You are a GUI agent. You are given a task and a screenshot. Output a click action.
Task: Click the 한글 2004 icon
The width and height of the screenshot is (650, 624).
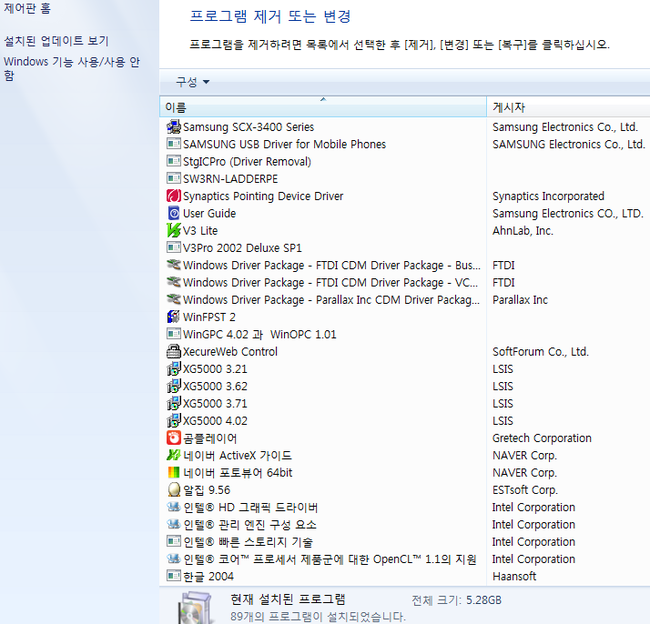click(x=174, y=576)
